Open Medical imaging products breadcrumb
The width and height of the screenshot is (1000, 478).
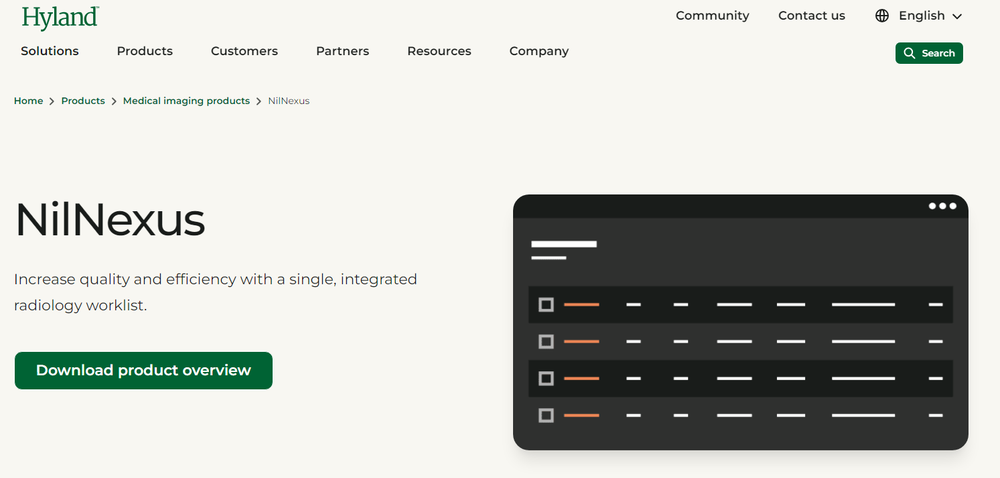(x=186, y=101)
